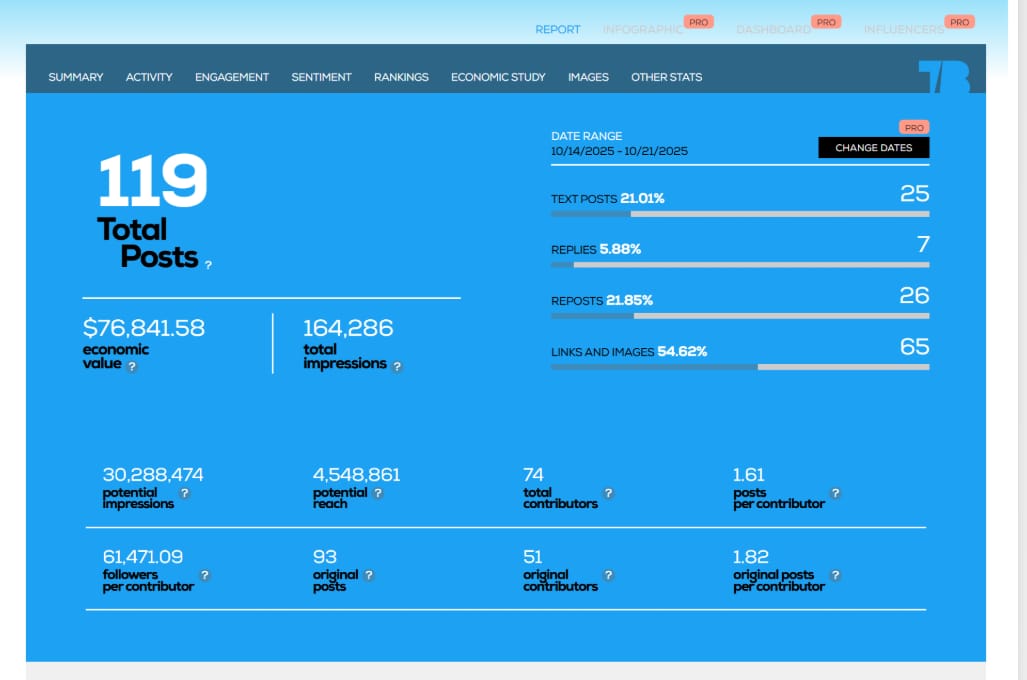Image resolution: width=1027 pixels, height=680 pixels.
Task: Click total contributors question mark icon
Action: [608, 493]
